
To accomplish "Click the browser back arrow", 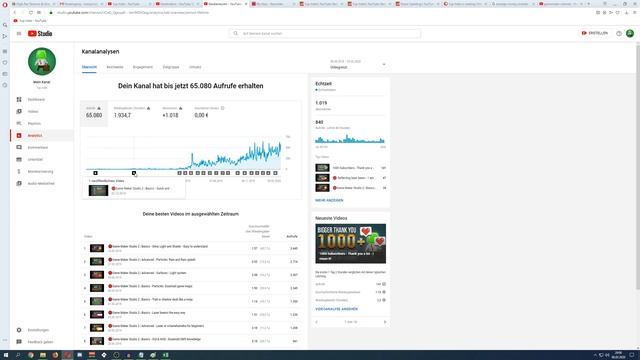I will point(15,13).
